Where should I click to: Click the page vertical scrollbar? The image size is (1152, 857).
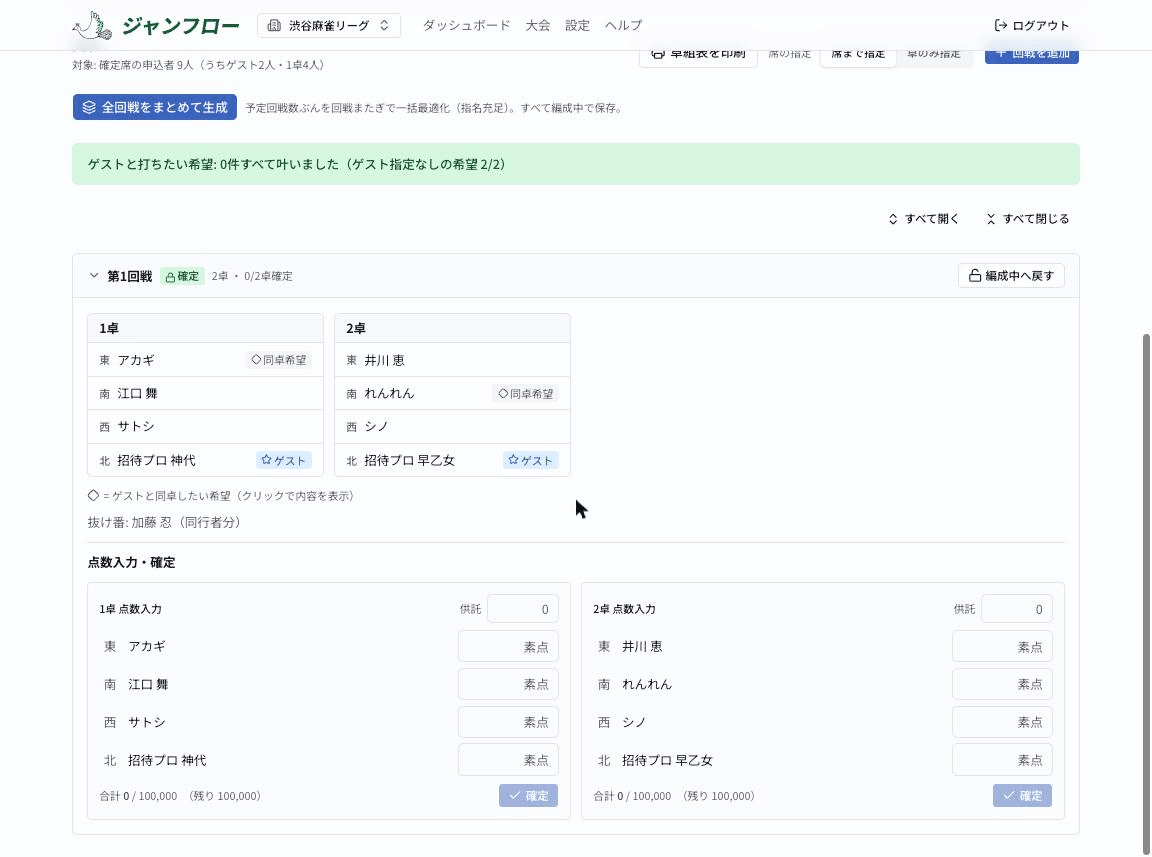pyautogui.click(x=1147, y=594)
